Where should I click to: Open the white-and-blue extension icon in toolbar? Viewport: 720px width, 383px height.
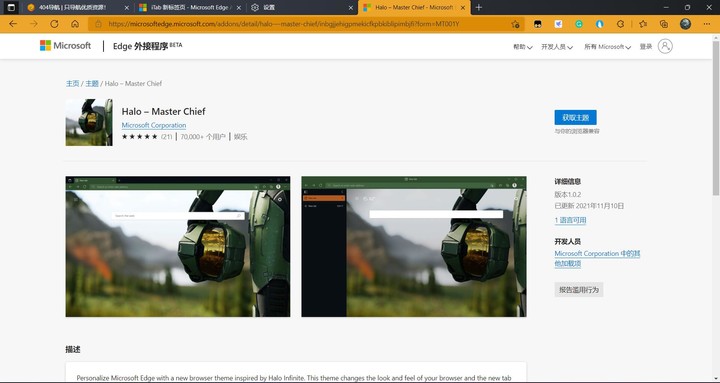click(558, 24)
